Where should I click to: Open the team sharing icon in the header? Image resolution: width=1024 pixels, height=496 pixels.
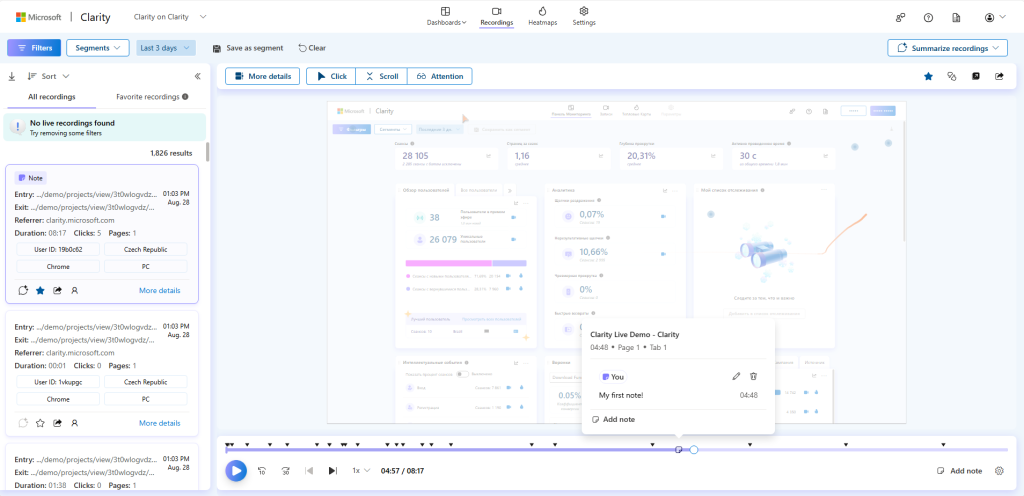pos(901,18)
